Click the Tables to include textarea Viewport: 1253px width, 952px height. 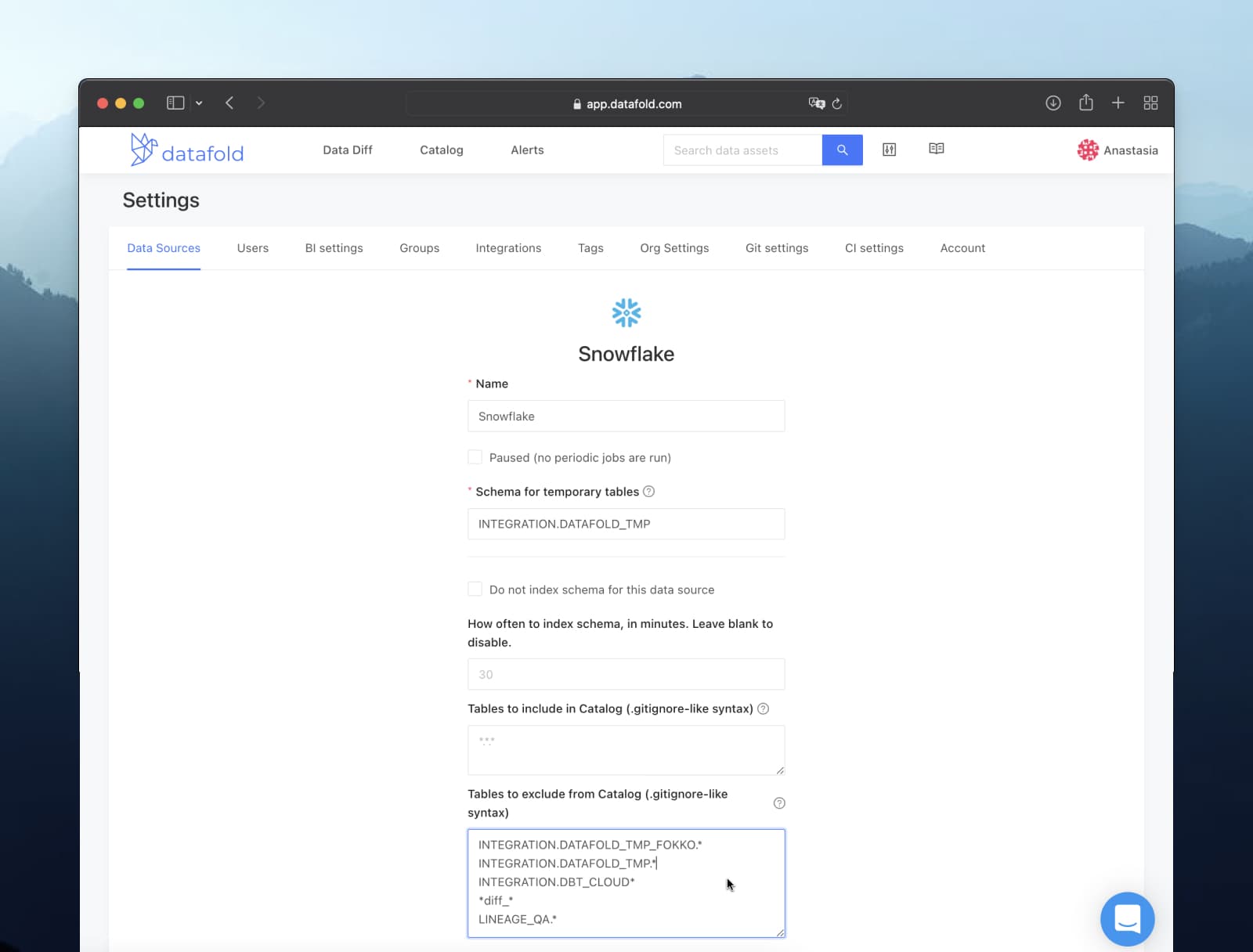(x=626, y=750)
